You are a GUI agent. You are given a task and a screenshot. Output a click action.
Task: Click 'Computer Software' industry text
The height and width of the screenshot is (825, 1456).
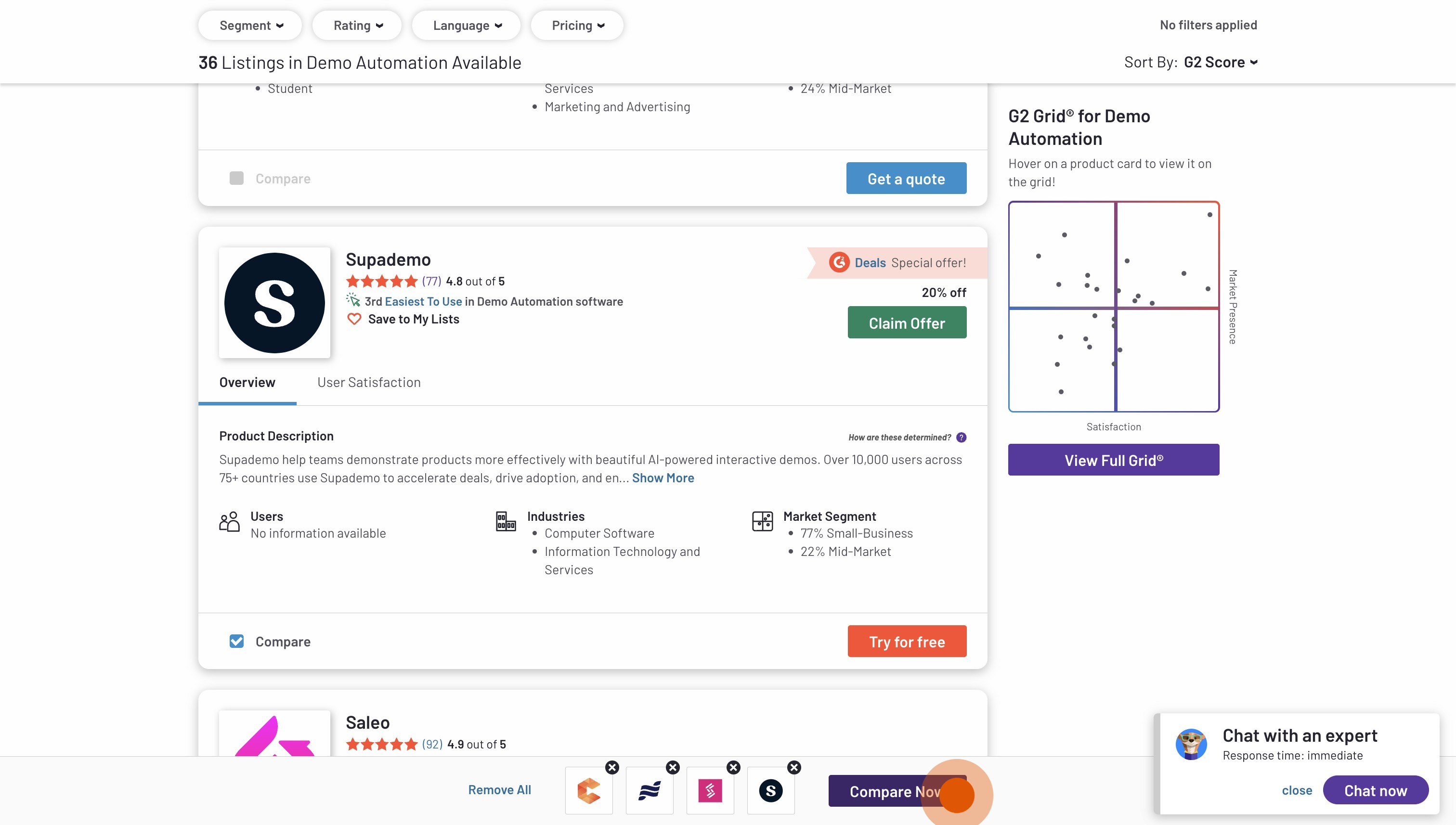click(x=599, y=533)
